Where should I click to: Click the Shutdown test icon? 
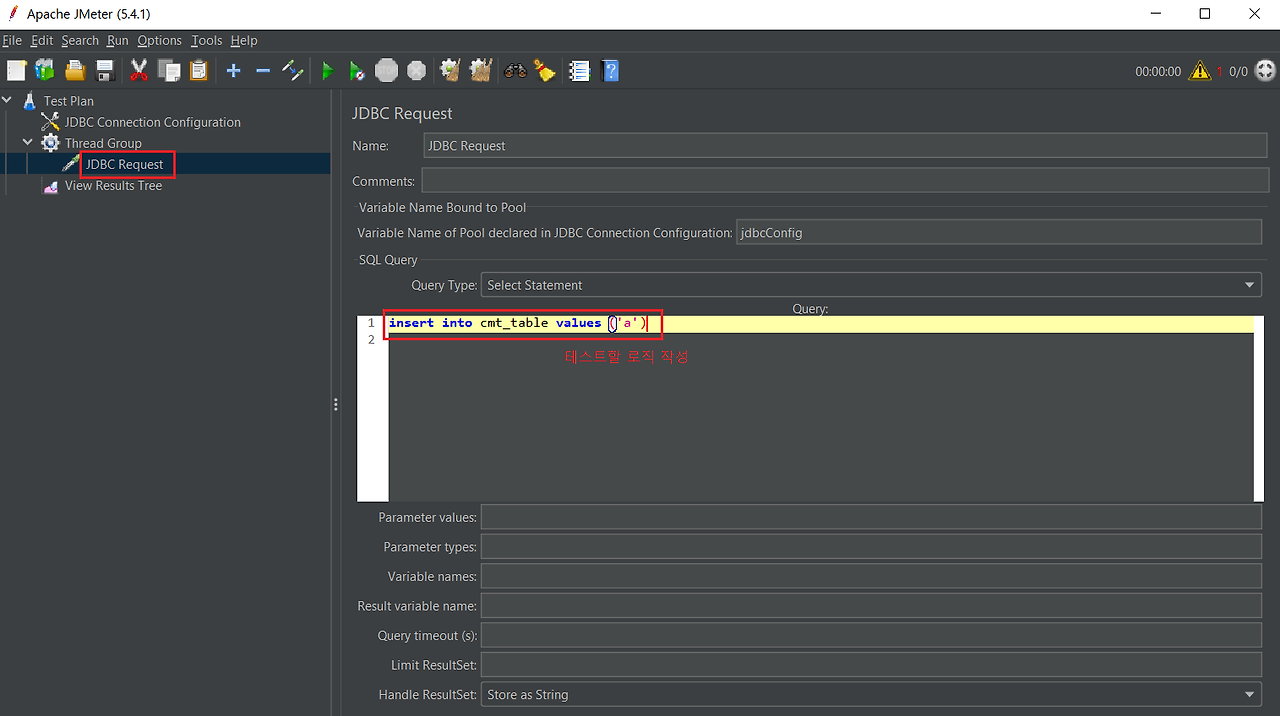point(416,71)
